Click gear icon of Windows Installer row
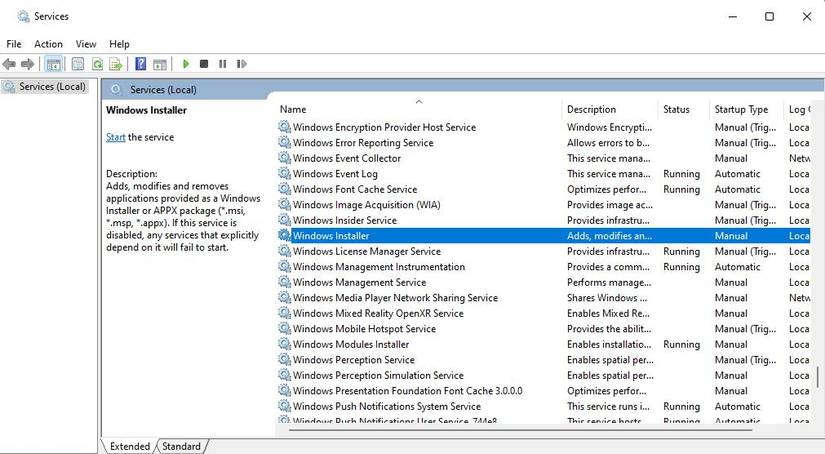Viewport: 825px width, 454px height. pyautogui.click(x=285, y=236)
